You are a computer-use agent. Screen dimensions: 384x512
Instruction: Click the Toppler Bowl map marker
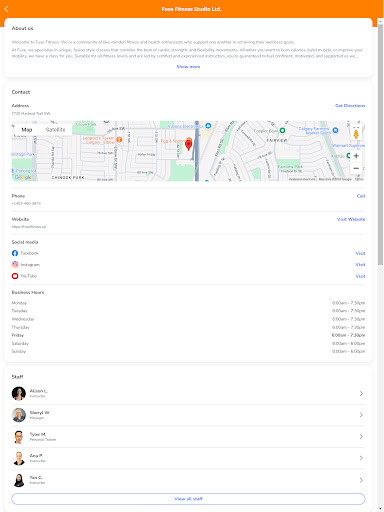coord(282,130)
